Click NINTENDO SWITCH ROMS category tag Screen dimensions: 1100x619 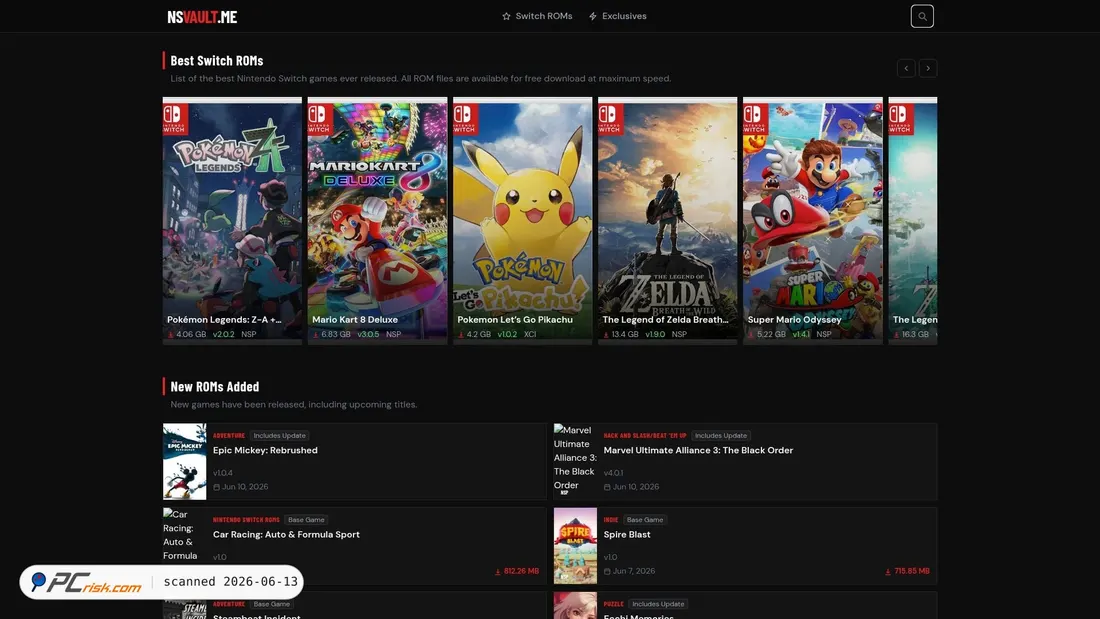click(246, 520)
